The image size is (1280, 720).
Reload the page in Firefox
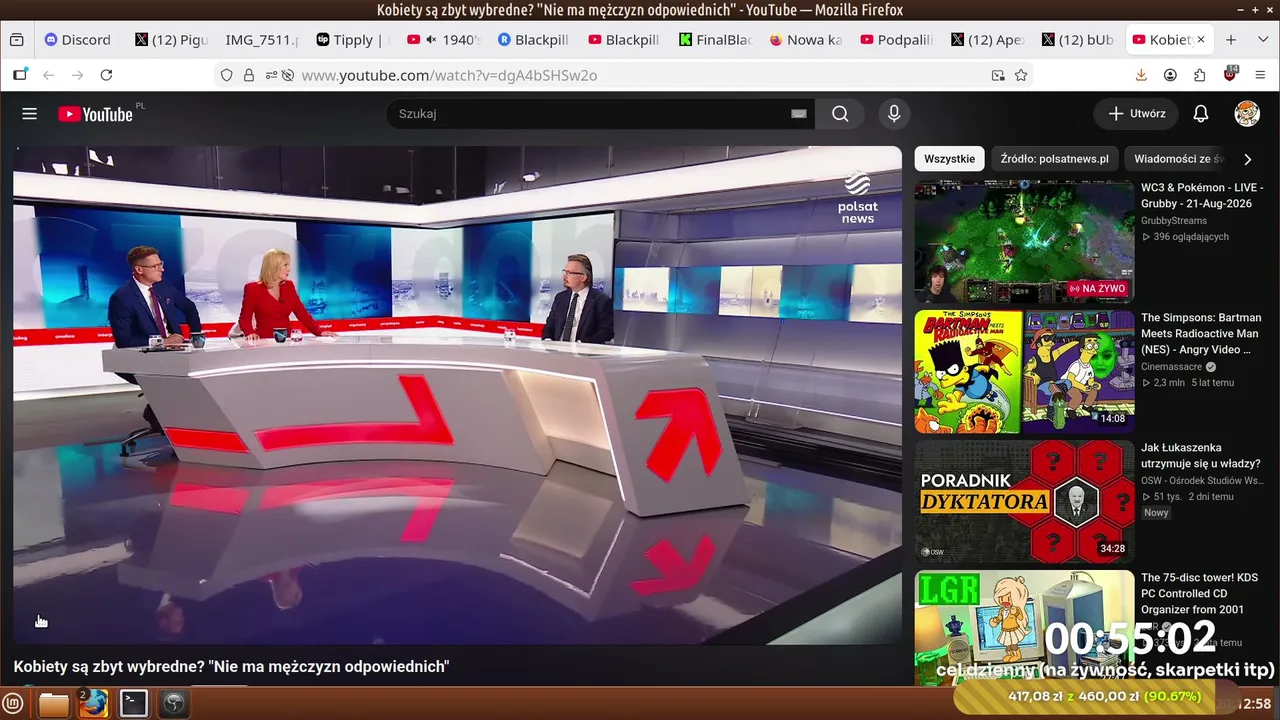coord(106,75)
